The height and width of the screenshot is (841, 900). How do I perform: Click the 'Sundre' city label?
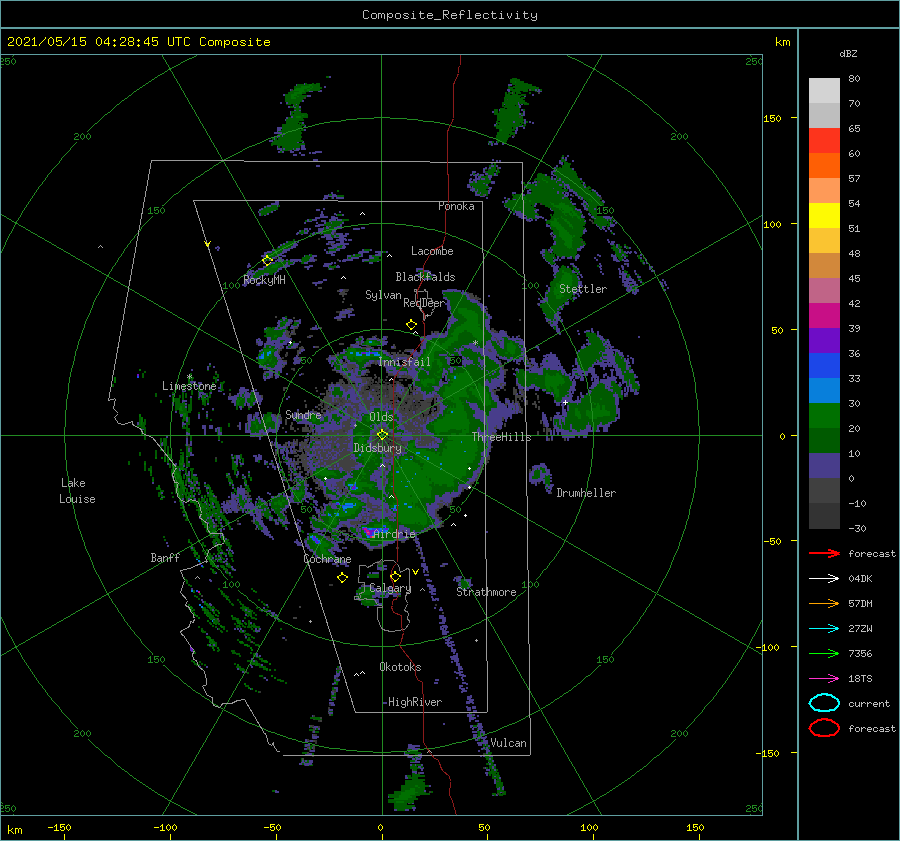303,414
